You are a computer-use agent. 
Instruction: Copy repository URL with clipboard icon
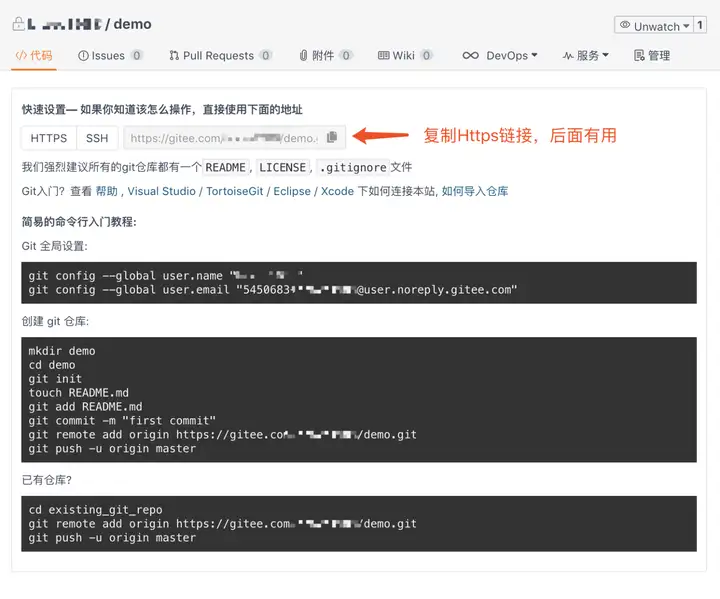point(332,137)
